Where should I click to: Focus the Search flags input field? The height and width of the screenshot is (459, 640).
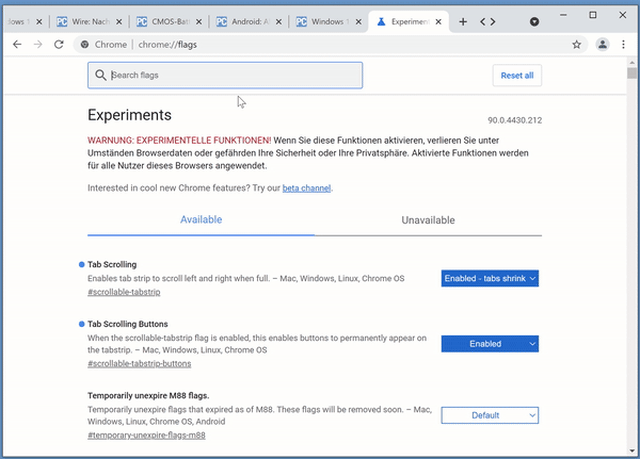[x=225, y=75]
